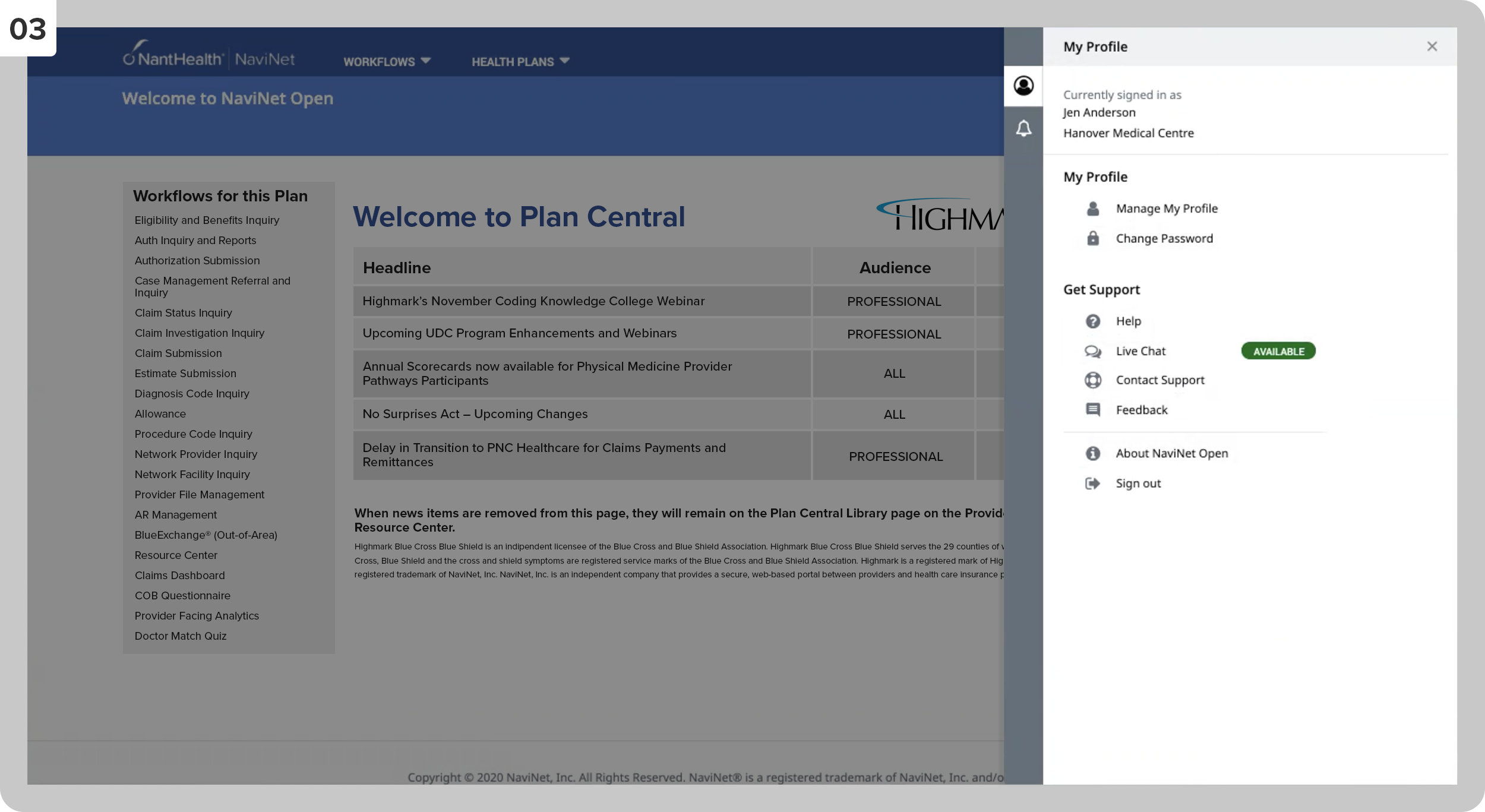The width and height of the screenshot is (1485, 812).
Task: Click the Sign out arrow icon
Action: tap(1093, 484)
